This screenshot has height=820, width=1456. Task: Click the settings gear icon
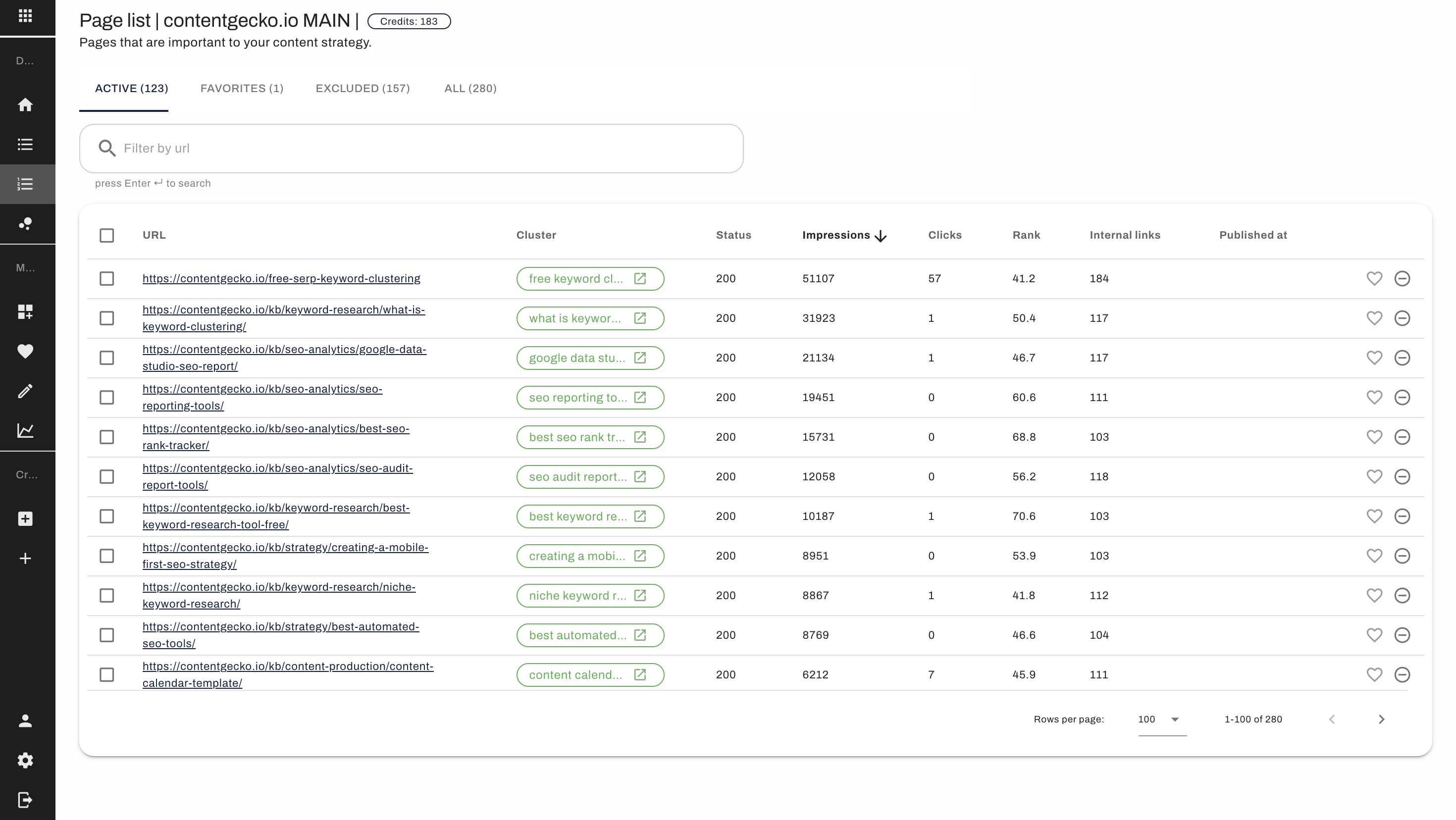pos(25,760)
